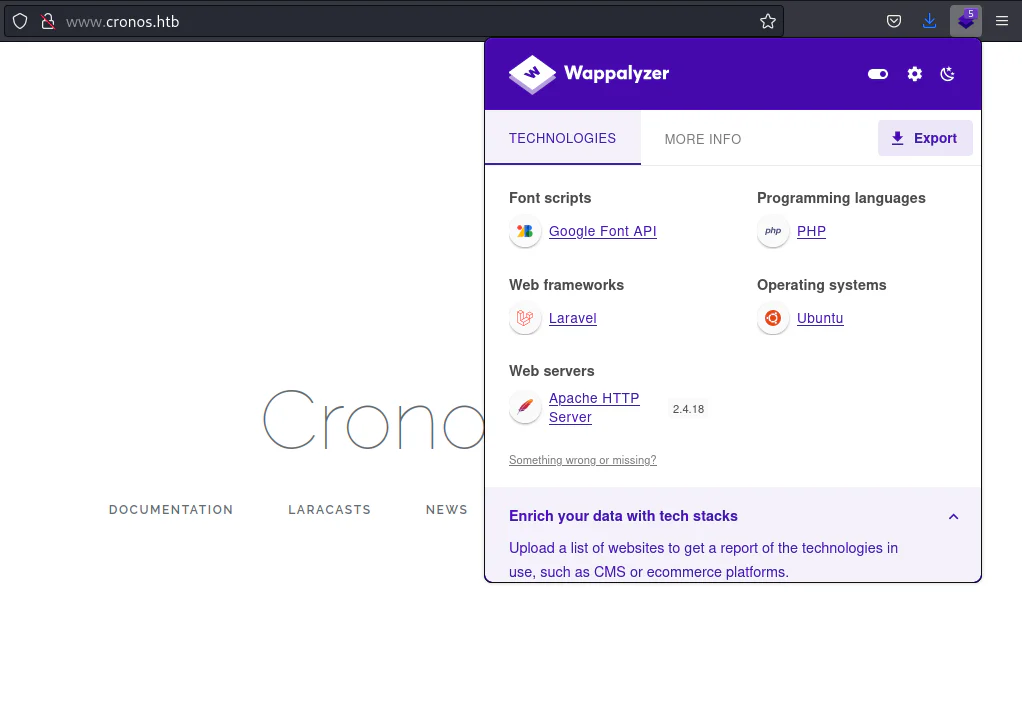Open the Laravel link

[573, 318]
